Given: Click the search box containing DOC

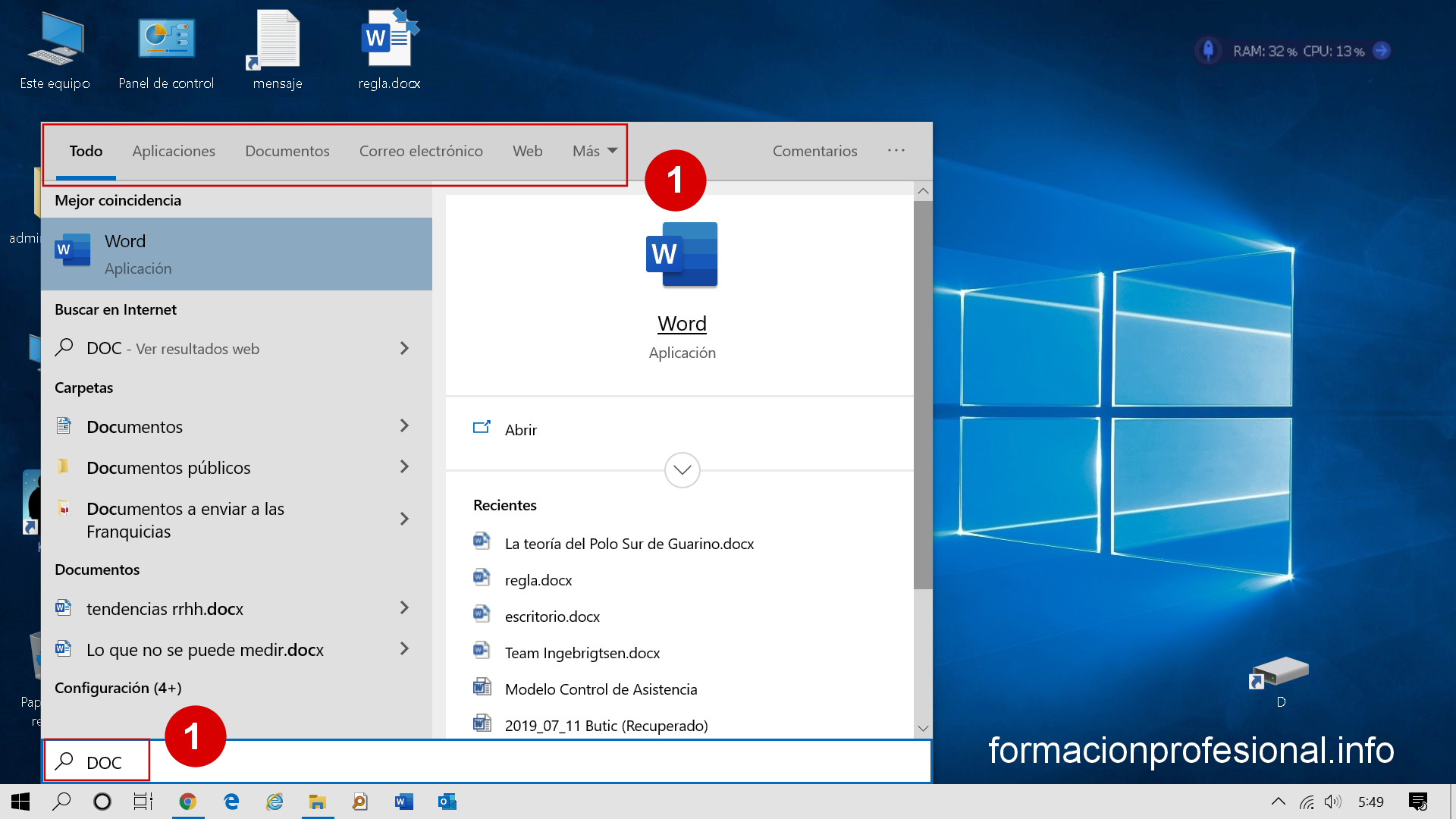Looking at the screenshot, I should tap(486, 761).
